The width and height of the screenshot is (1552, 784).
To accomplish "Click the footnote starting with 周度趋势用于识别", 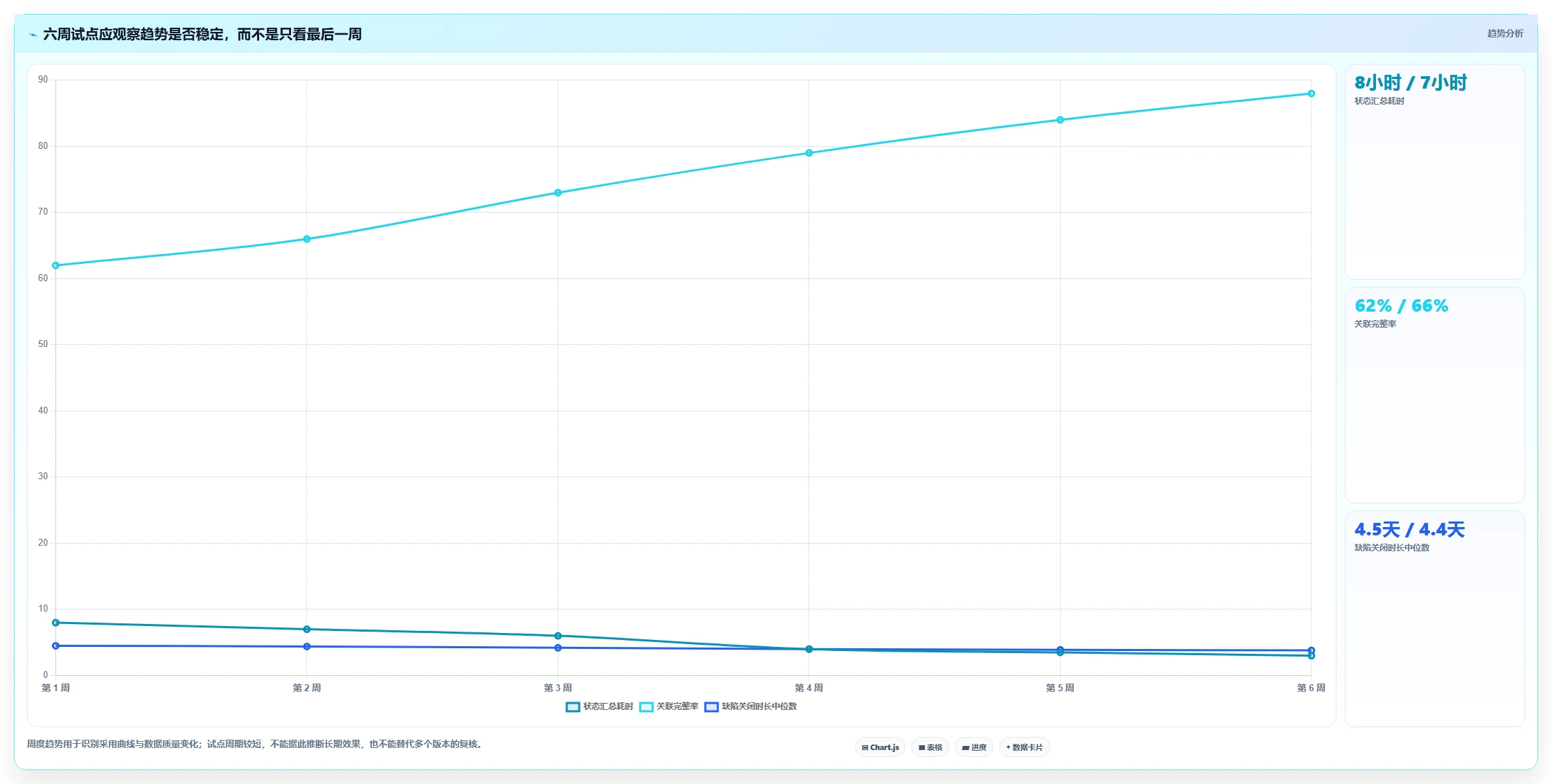I will [x=254, y=745].
